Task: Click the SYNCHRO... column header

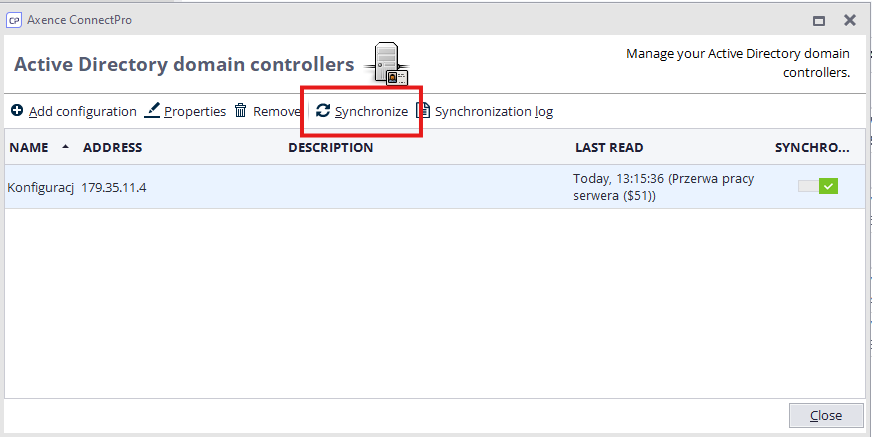Action: (x=812, y=148)
